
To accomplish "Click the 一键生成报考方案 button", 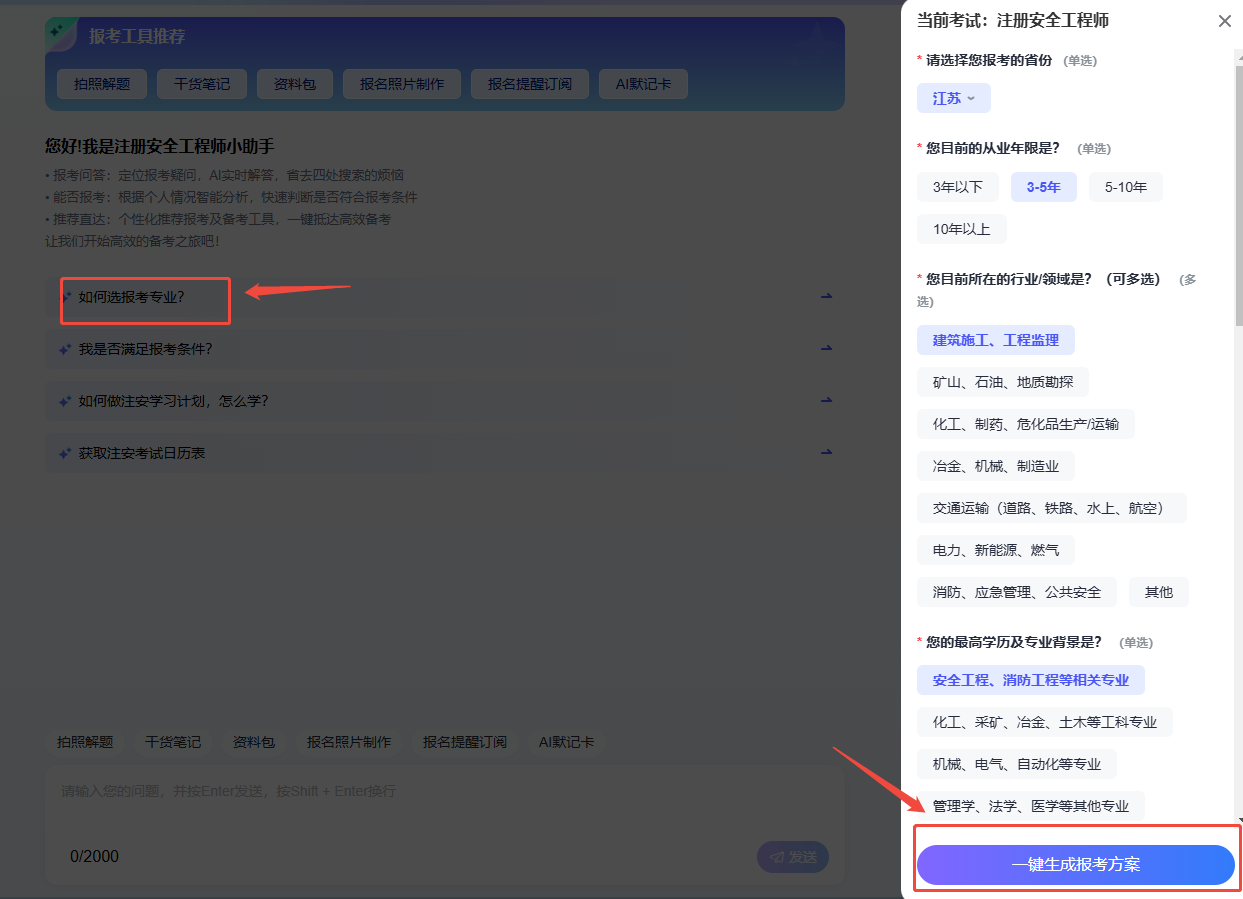I will pyautogui.click(x=1075, y=865).
